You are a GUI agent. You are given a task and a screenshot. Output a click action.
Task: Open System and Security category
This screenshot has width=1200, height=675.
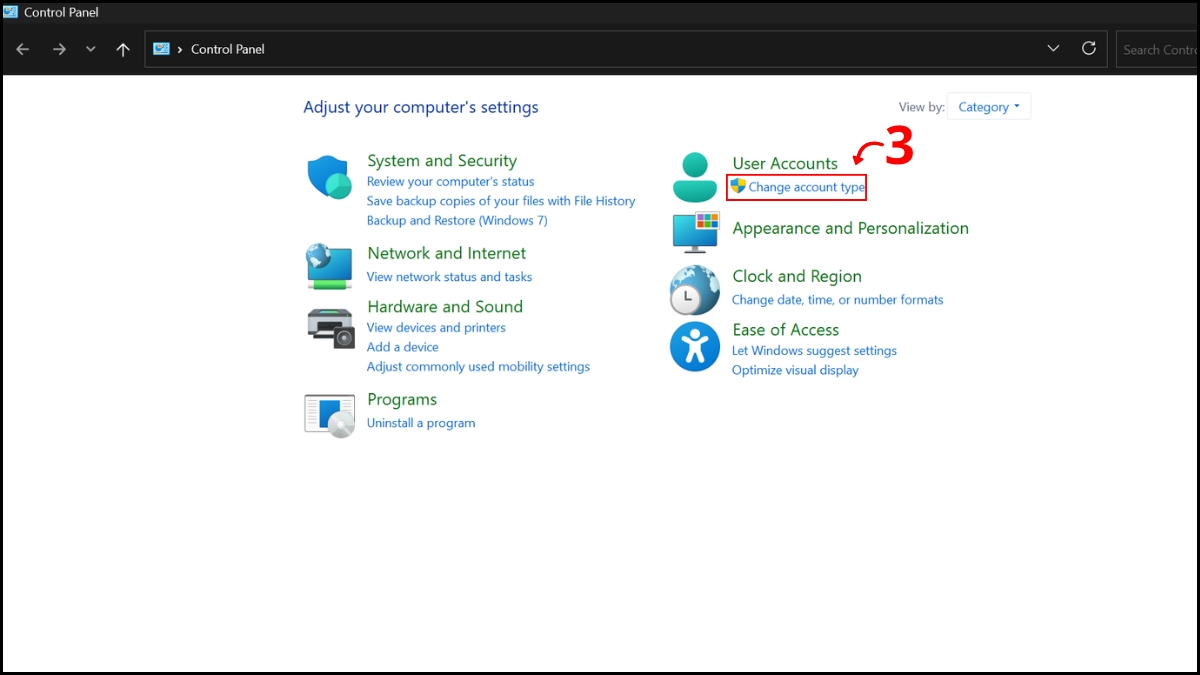[x=442, y=161]
